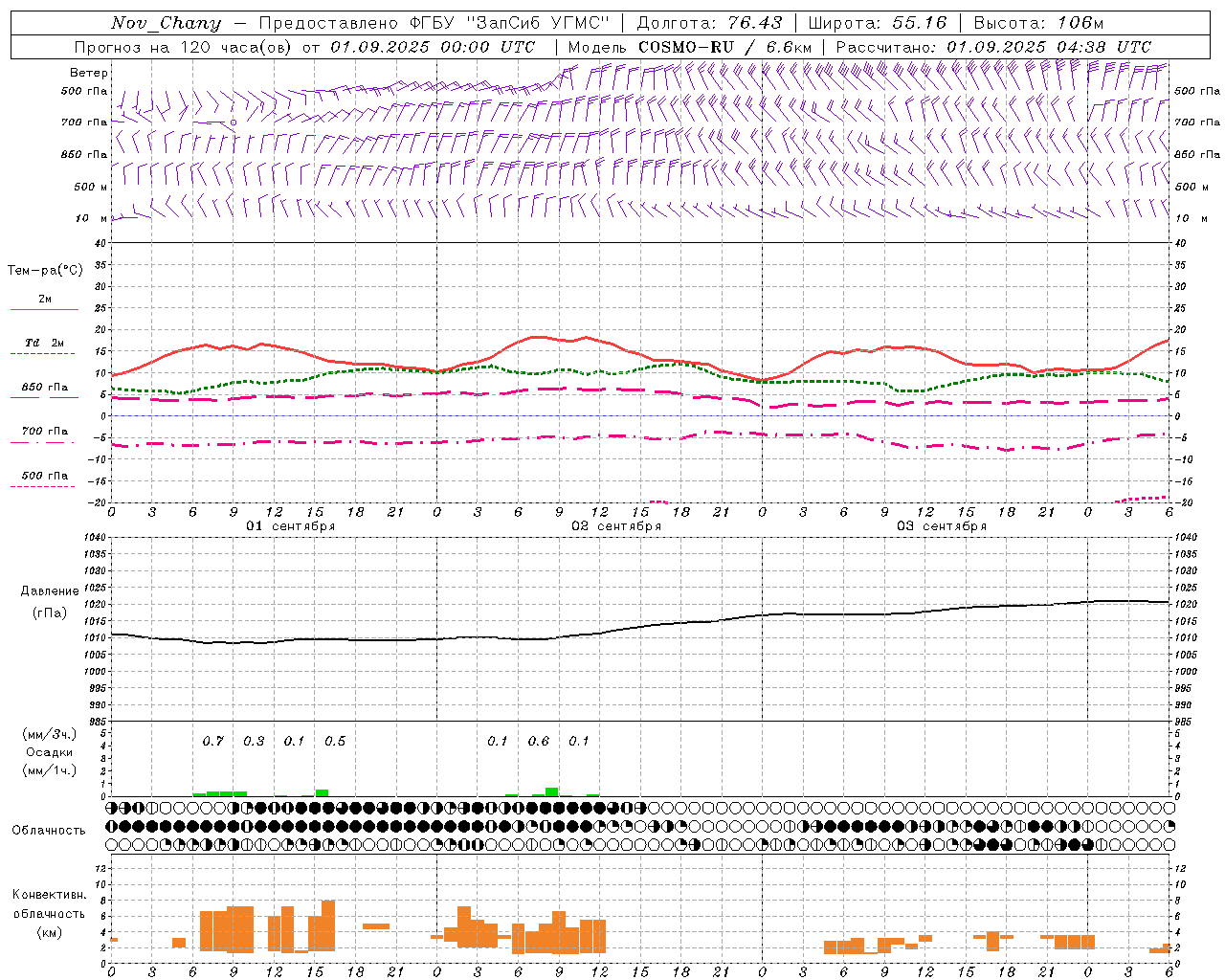The height and width of the screenshot is (980, 1225).
Task: Click the date label 03 сентября
Action: tap(942, 526)
